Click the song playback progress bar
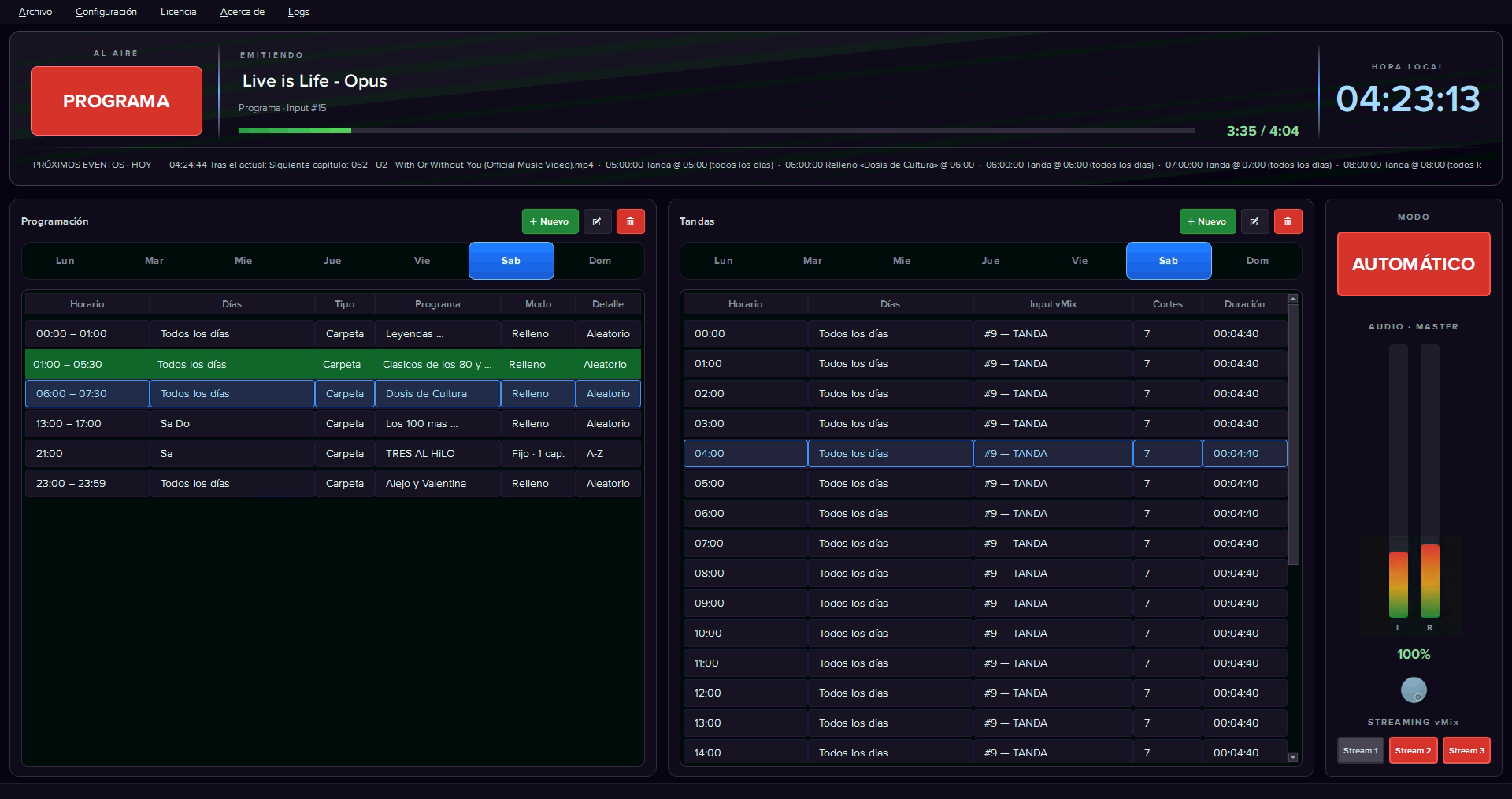This screenshot has height=799, width=1512. pyautogui.click(x=717, y=130)
